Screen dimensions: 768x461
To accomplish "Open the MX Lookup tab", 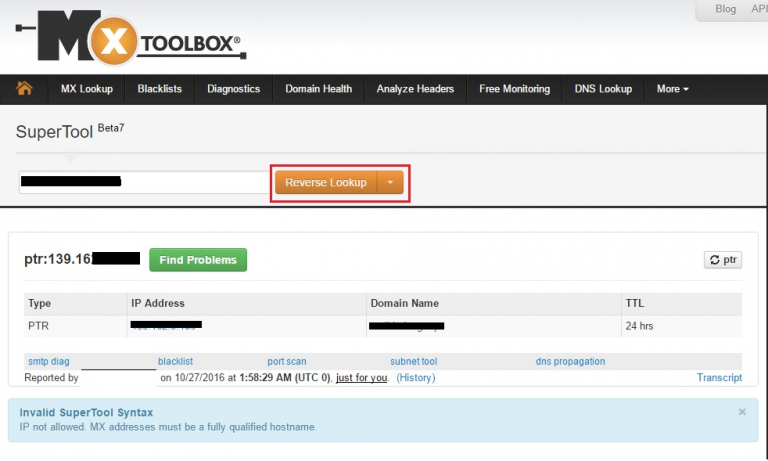I will tap(86, 89).
